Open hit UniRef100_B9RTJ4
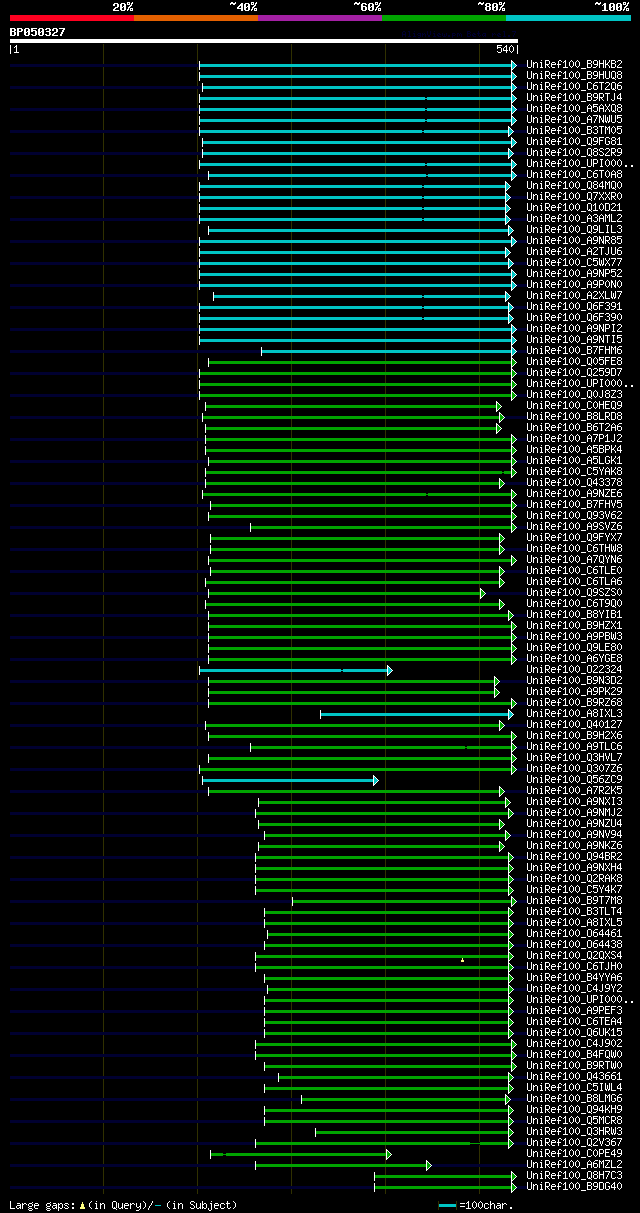Viewport: 640px width, 1213px height. [x=574, y=97]
